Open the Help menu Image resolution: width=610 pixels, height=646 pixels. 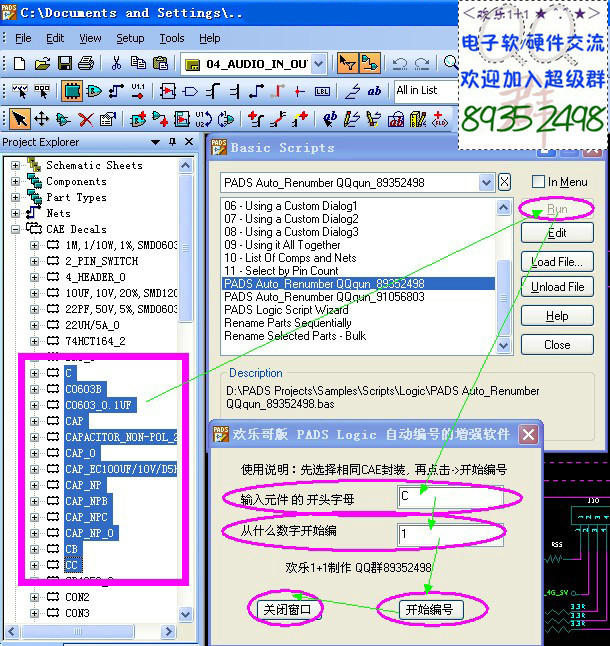(210, 38)
